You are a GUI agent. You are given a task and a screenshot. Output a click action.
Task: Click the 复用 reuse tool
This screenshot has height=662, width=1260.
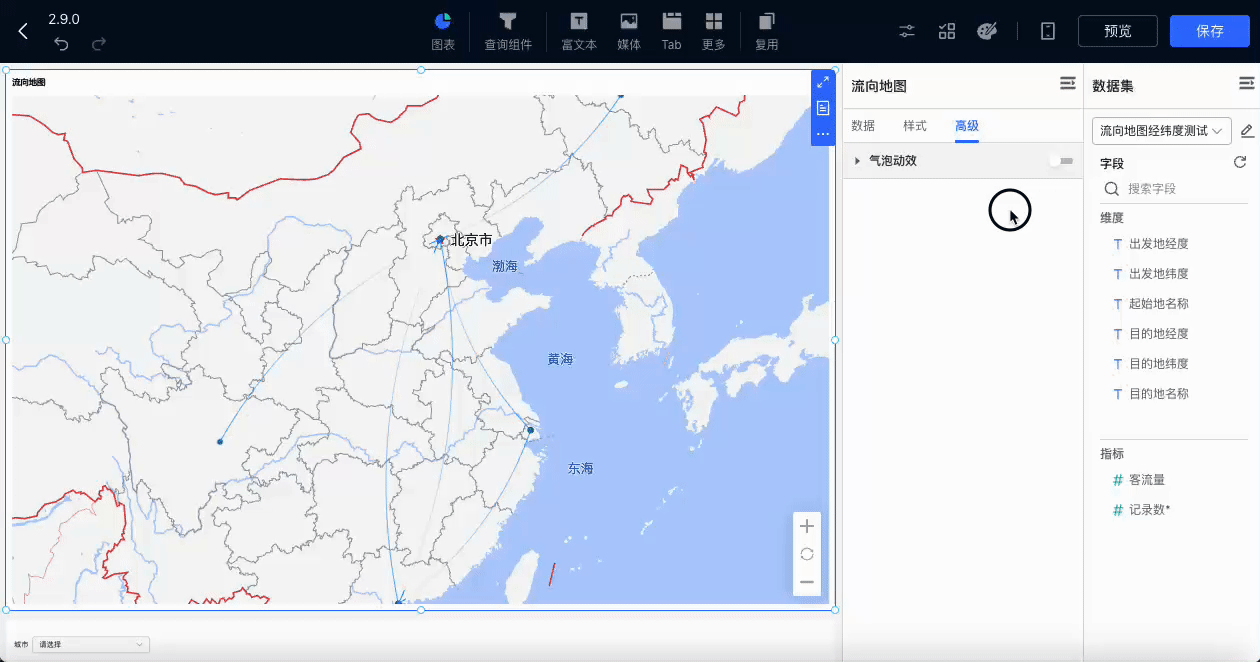pos(767,31)
